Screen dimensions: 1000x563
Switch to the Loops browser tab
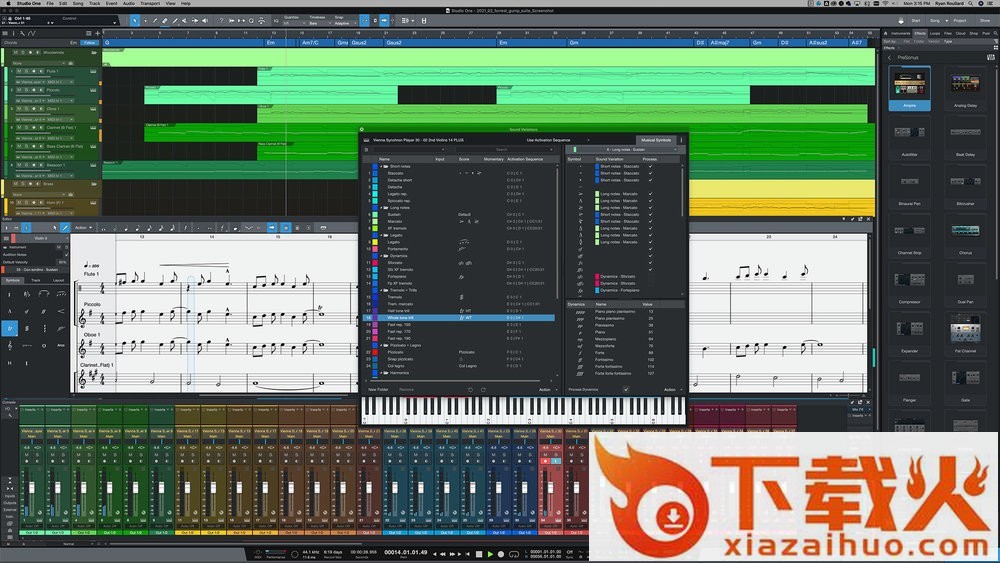[935, 33]
